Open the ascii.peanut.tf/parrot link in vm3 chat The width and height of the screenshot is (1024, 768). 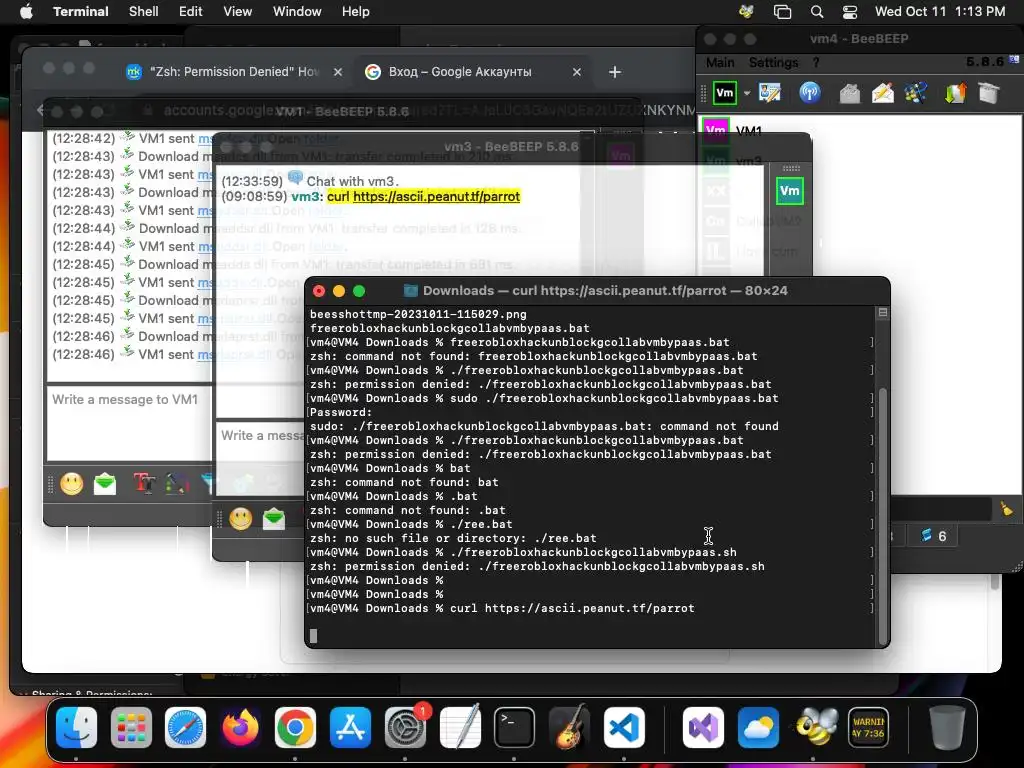point(436,197)
